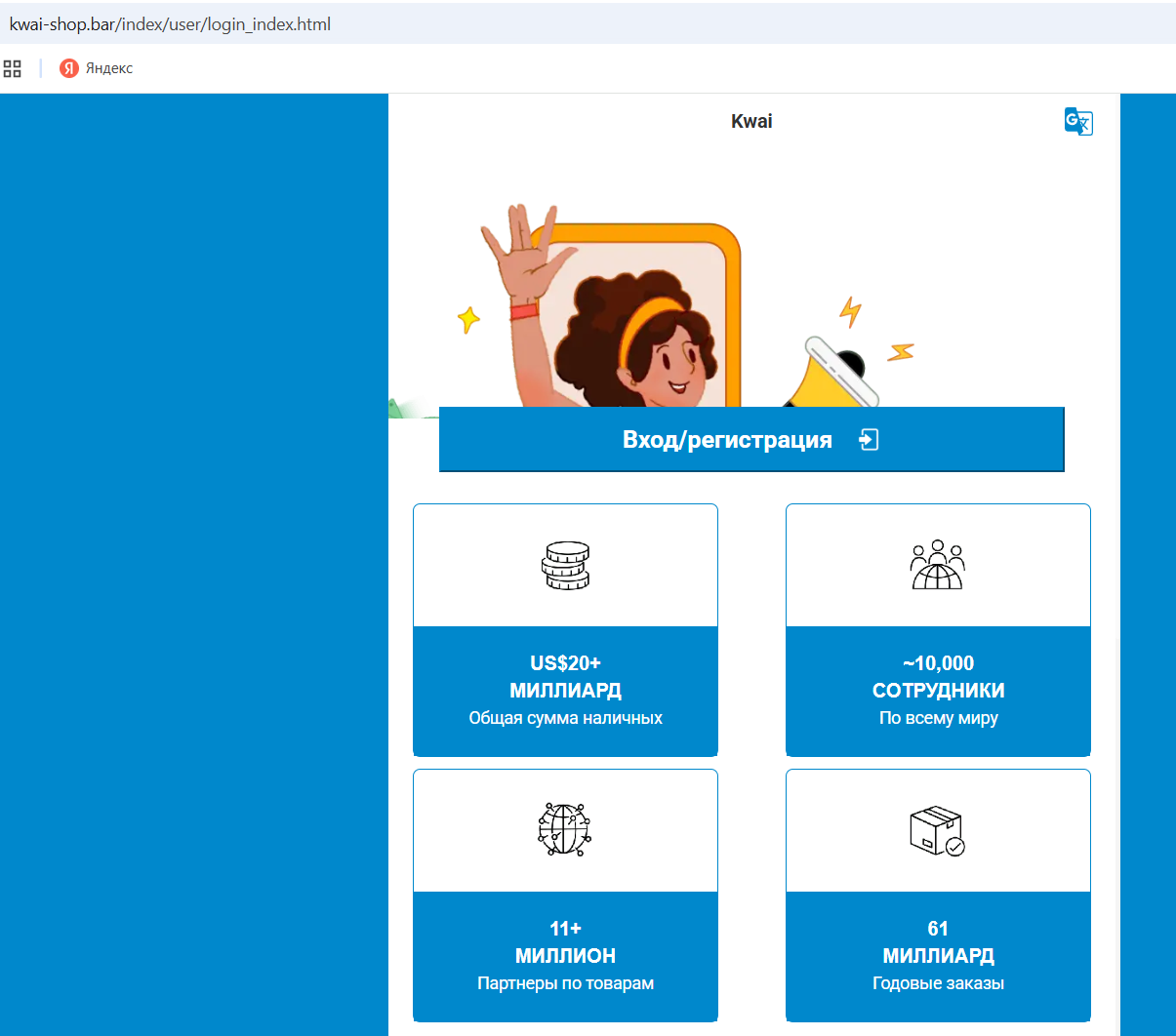Screen dimensions: 1176x1036
Task: Click the Общая сумма наличных text
Action: (x=566, y=718)
